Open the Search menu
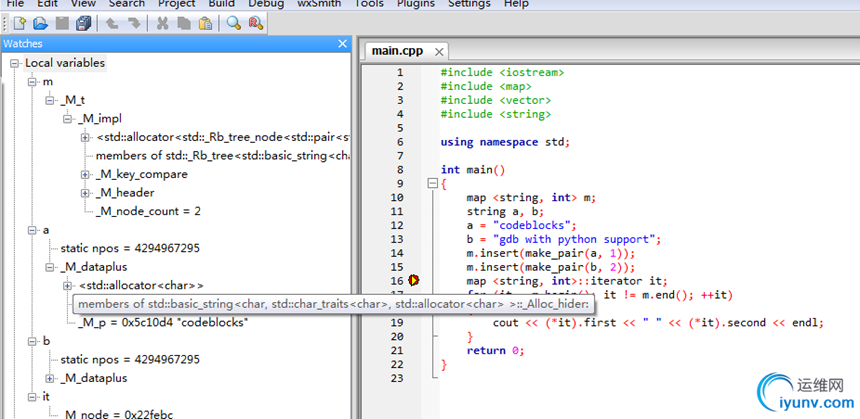Image resolution: width=860 pixels, height=419 pixels. coord(127,4)
